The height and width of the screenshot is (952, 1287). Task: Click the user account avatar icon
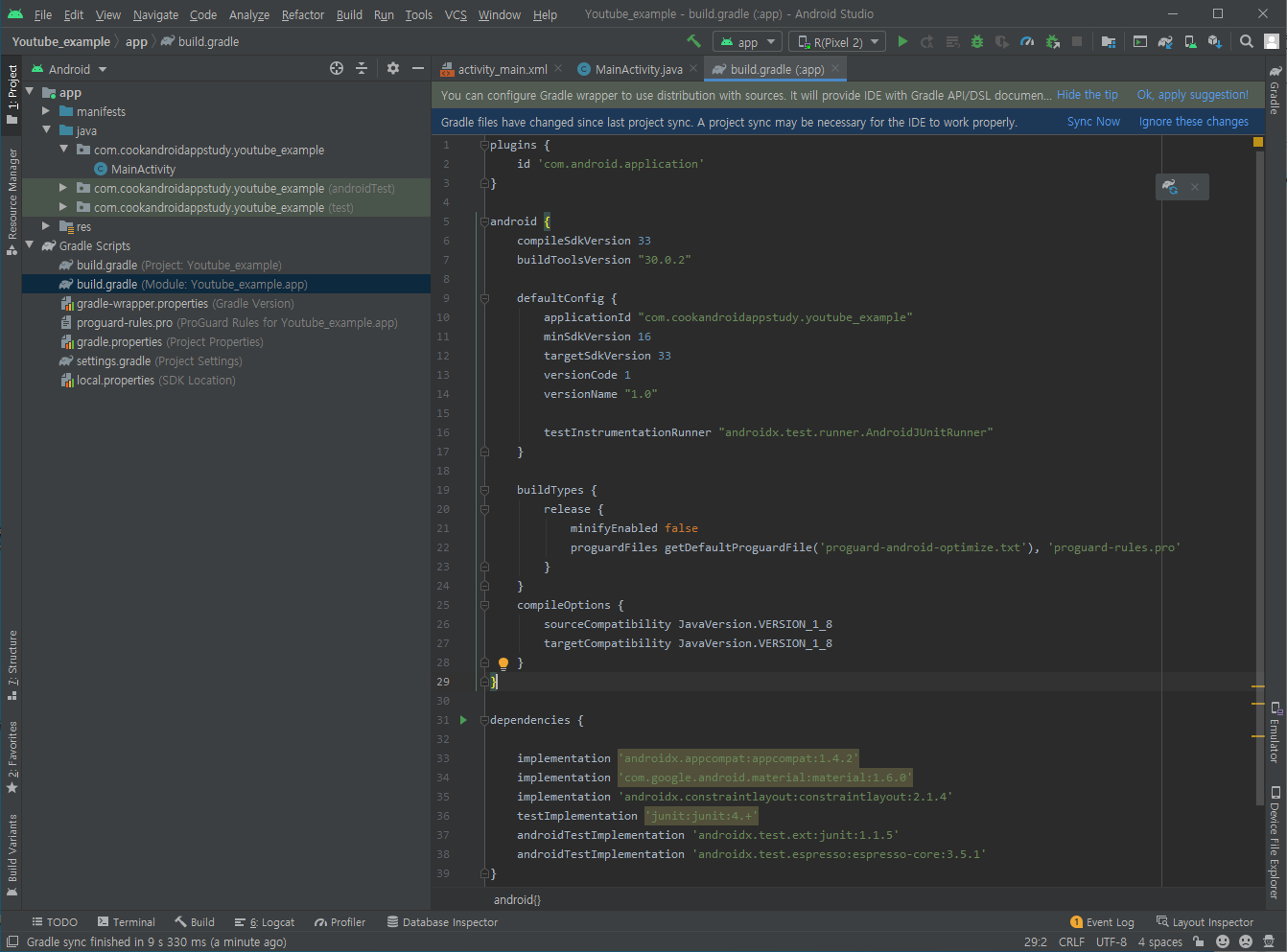point(1272,41)
